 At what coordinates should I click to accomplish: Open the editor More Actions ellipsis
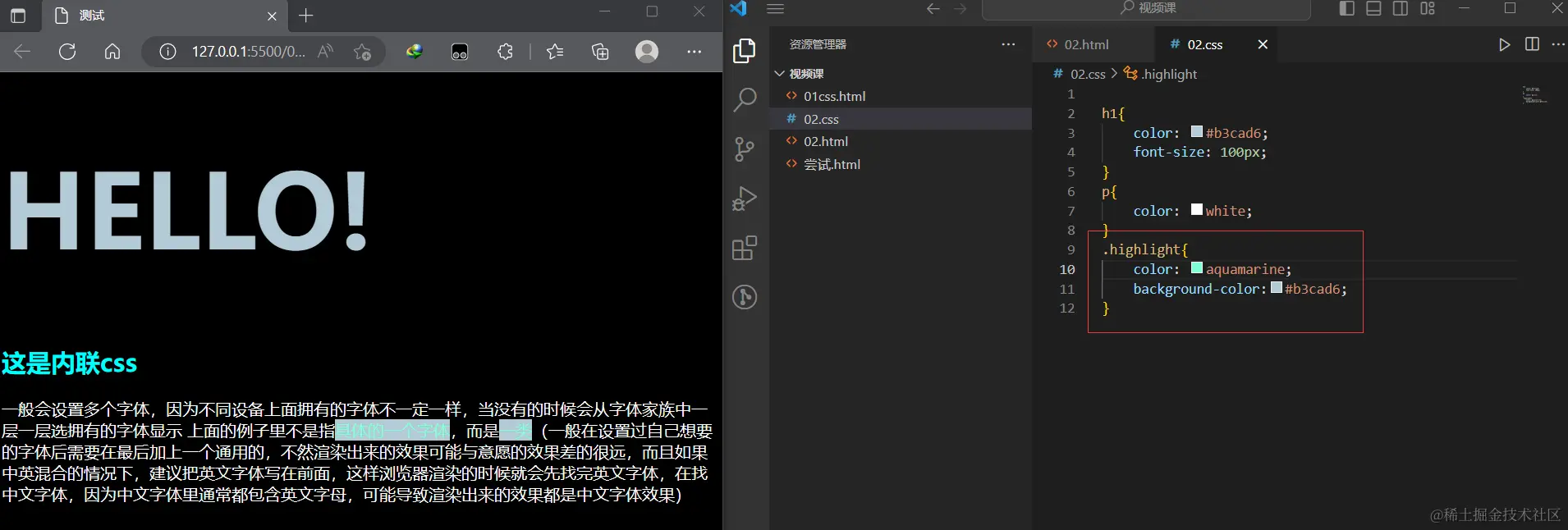click(x=1558, y=44)
